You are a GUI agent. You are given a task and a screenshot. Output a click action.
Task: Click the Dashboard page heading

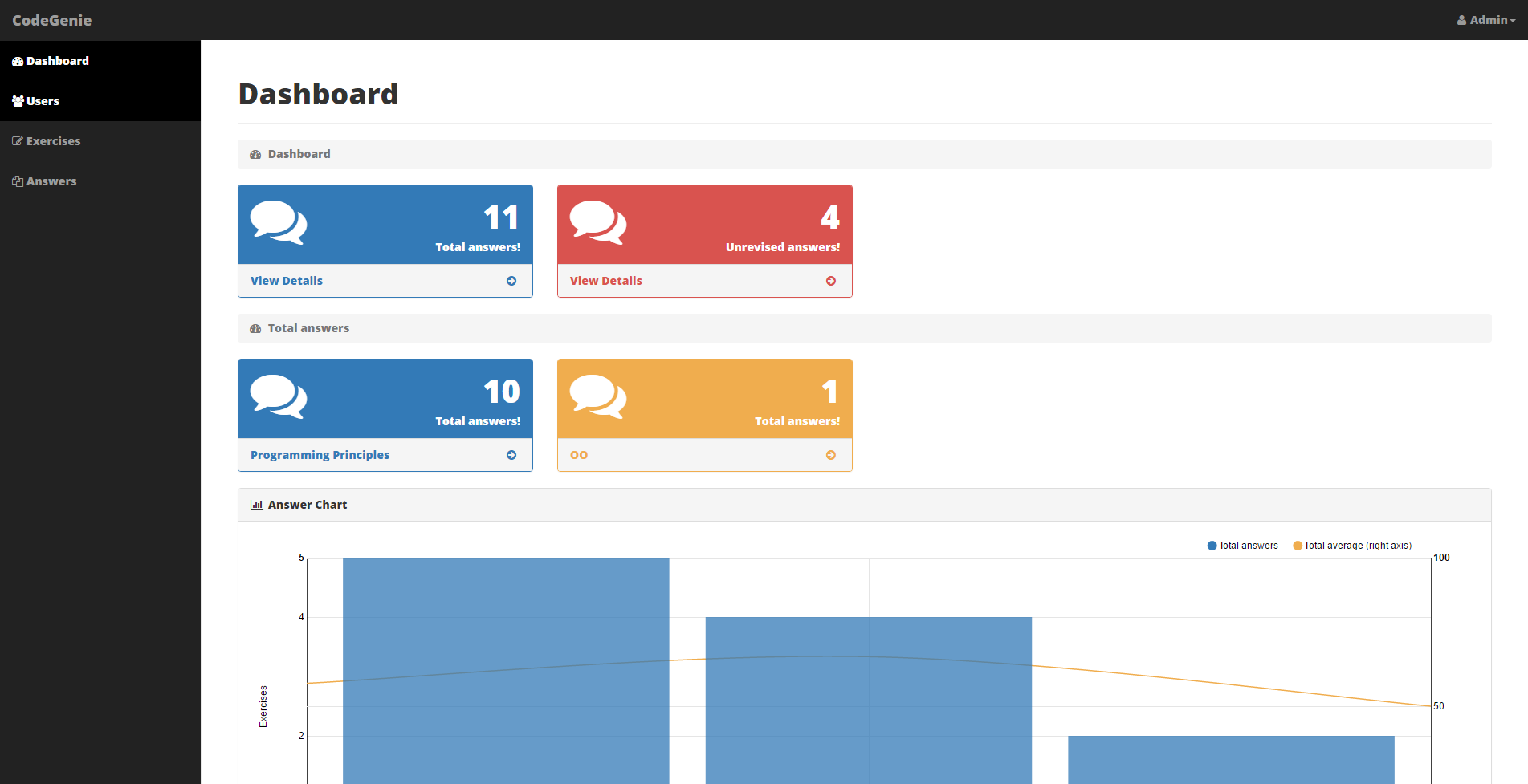[318, 94]
